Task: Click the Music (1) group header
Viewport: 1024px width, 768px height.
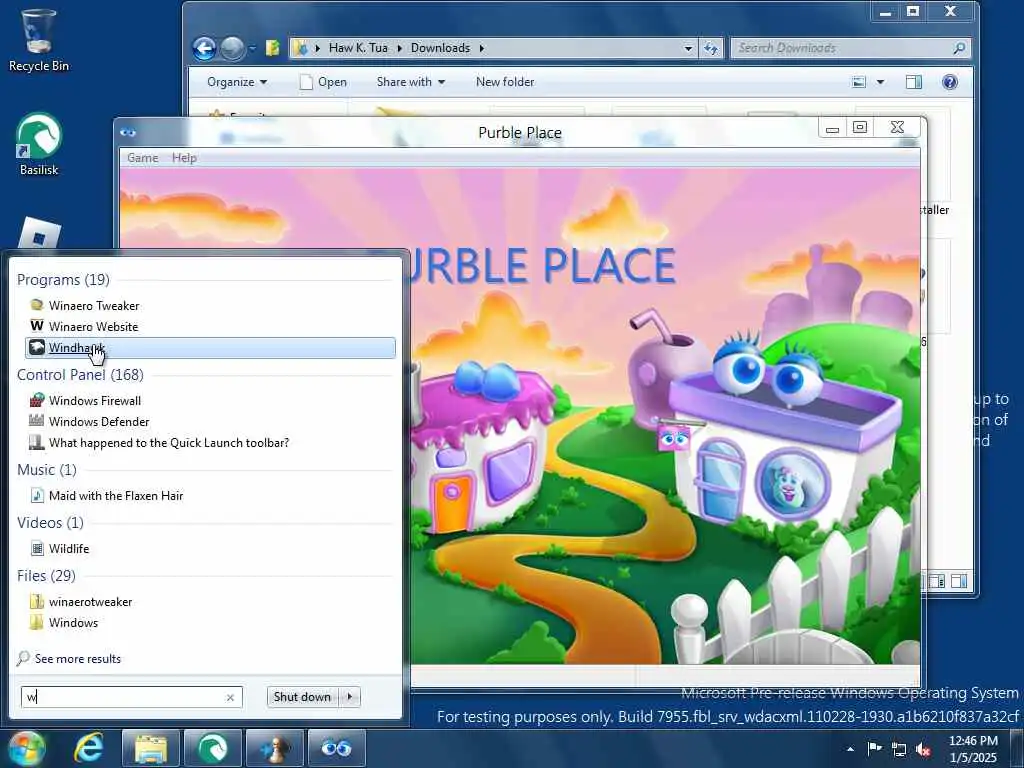Action: 47,470
